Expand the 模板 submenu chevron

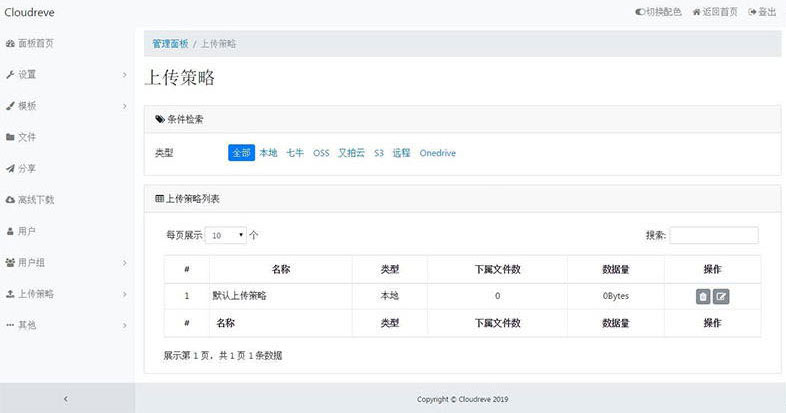tap(124, 106)
